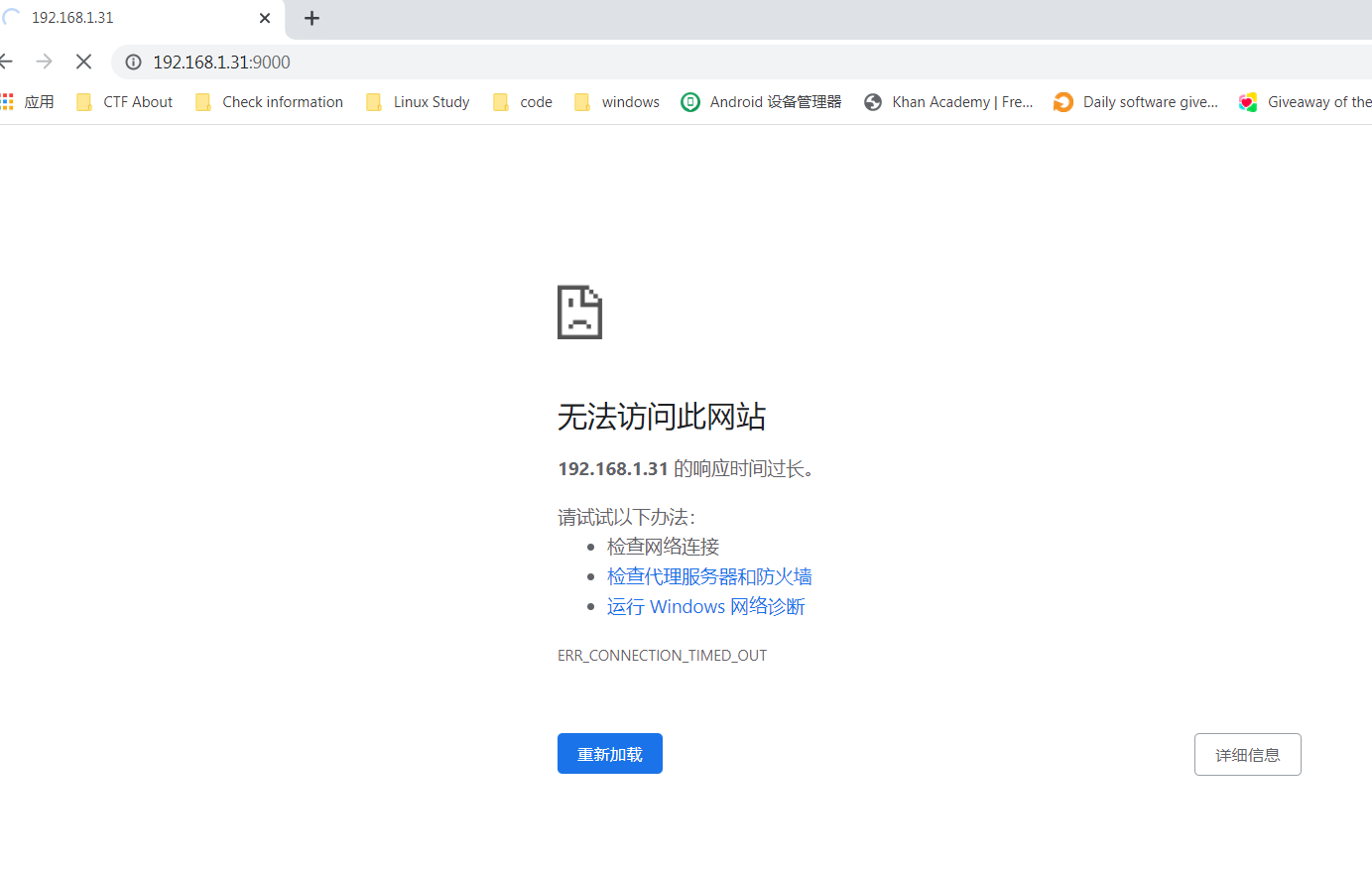Click the CTF About folder icon
Image resolution: width=1372 pixels, height=872 pixels.
[x=84, y=101]
